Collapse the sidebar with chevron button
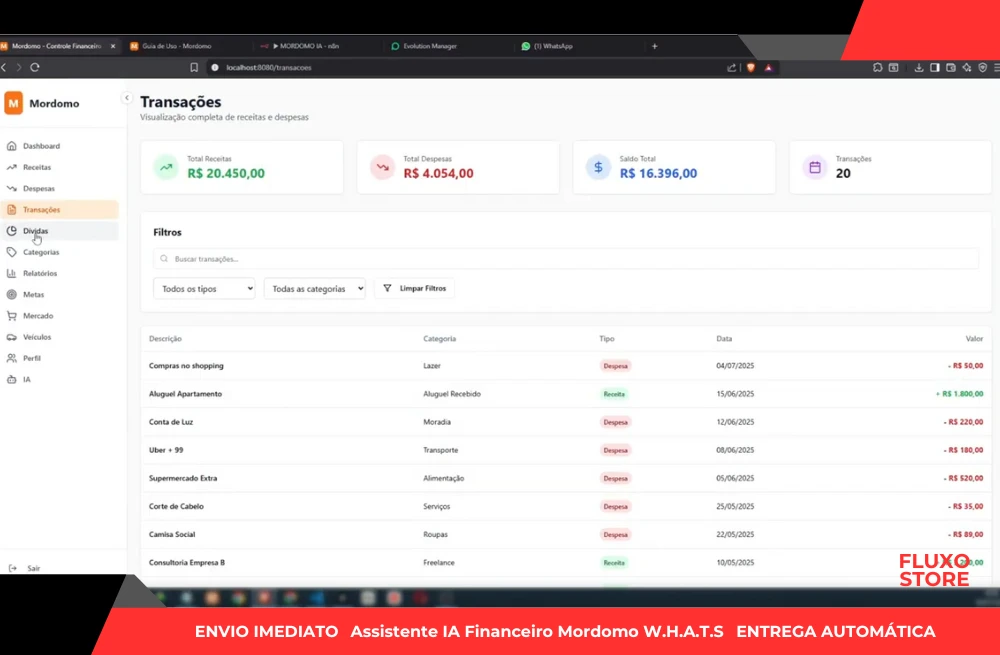Viewport: 1000px width, 655px height. pos(126,97)
